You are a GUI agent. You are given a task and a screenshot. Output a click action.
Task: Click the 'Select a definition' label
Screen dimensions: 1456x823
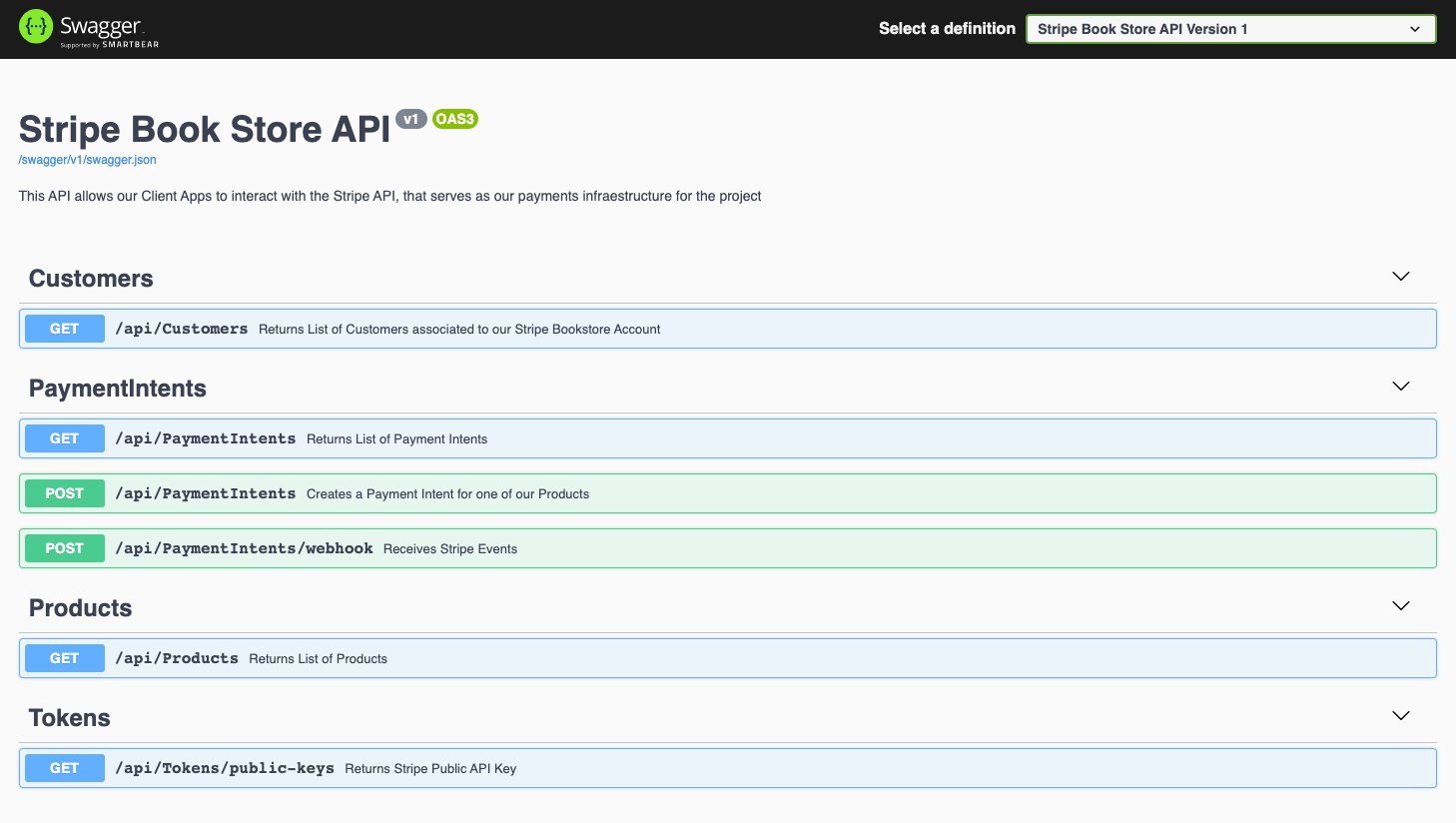click(x=947, y=29)
